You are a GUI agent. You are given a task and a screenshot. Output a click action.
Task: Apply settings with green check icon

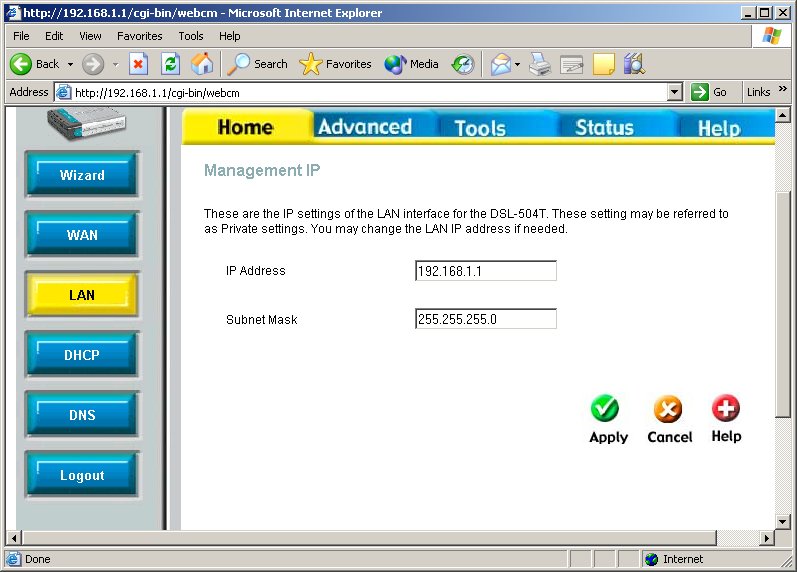(x=605, y=408)
